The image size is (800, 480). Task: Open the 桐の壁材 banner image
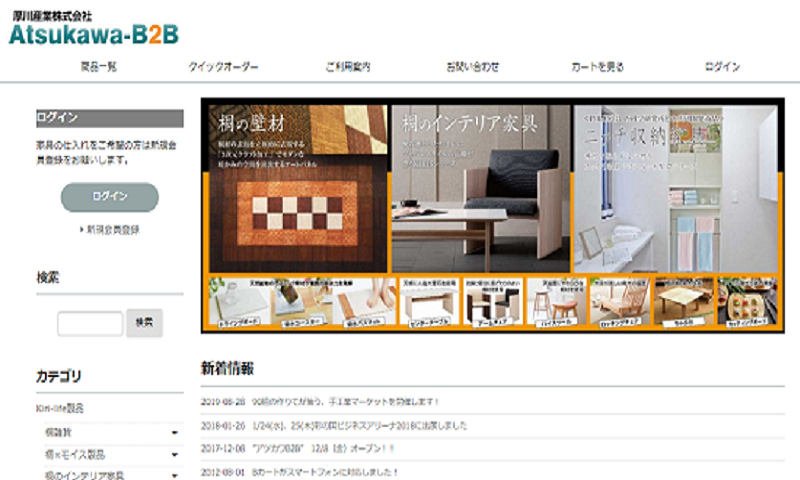pyautogui.click(x=298, y=188)
